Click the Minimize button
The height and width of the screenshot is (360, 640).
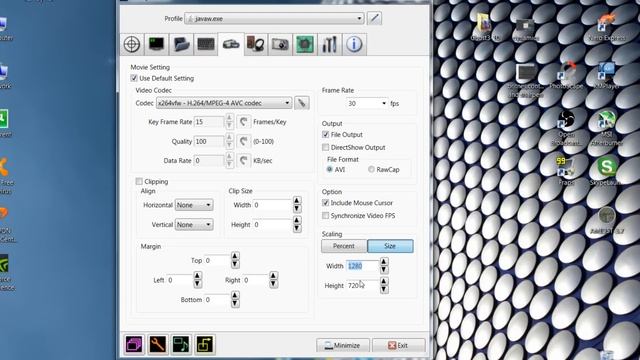(x=343, y=345)
